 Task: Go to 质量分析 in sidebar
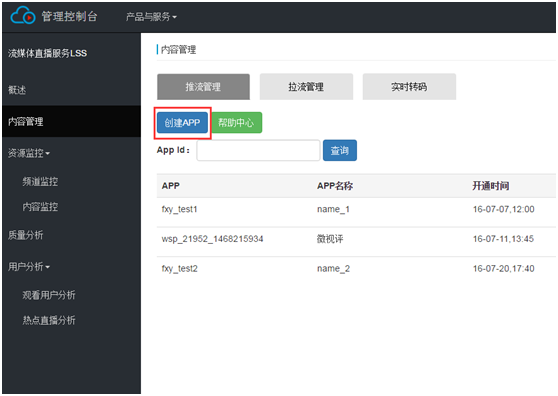(25, 235)
